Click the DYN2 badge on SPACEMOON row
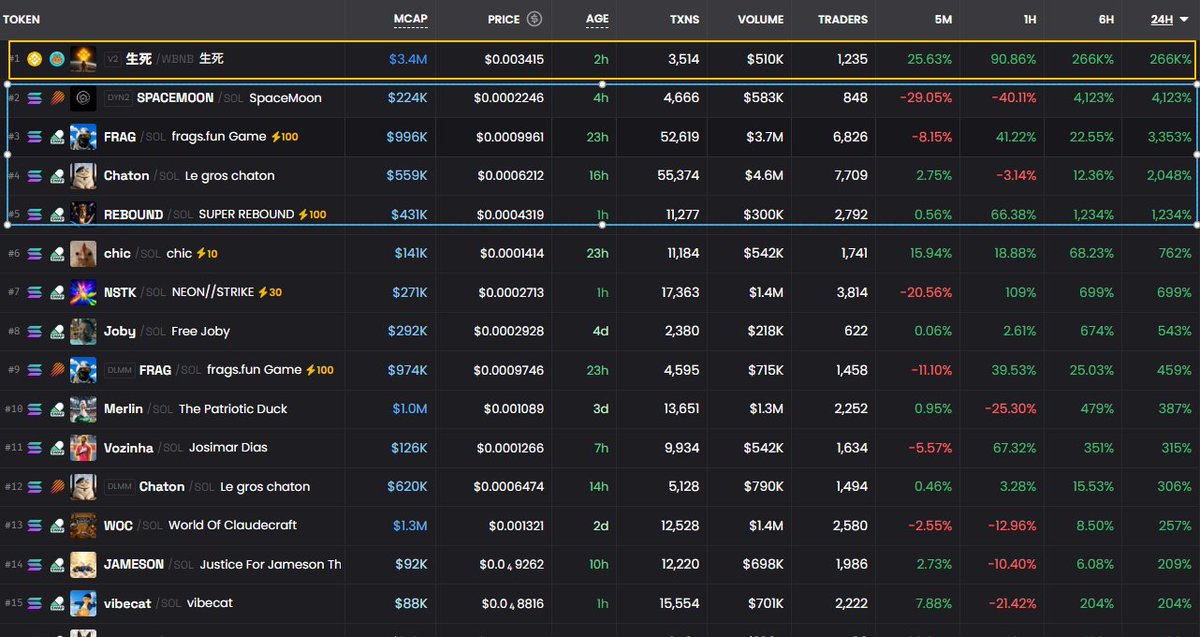Screen dimensions: 1200x637 pos(118,98)
